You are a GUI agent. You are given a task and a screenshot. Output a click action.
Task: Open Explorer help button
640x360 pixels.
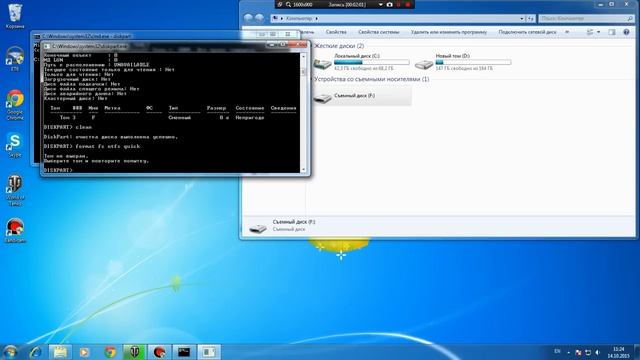coord(626,32)
